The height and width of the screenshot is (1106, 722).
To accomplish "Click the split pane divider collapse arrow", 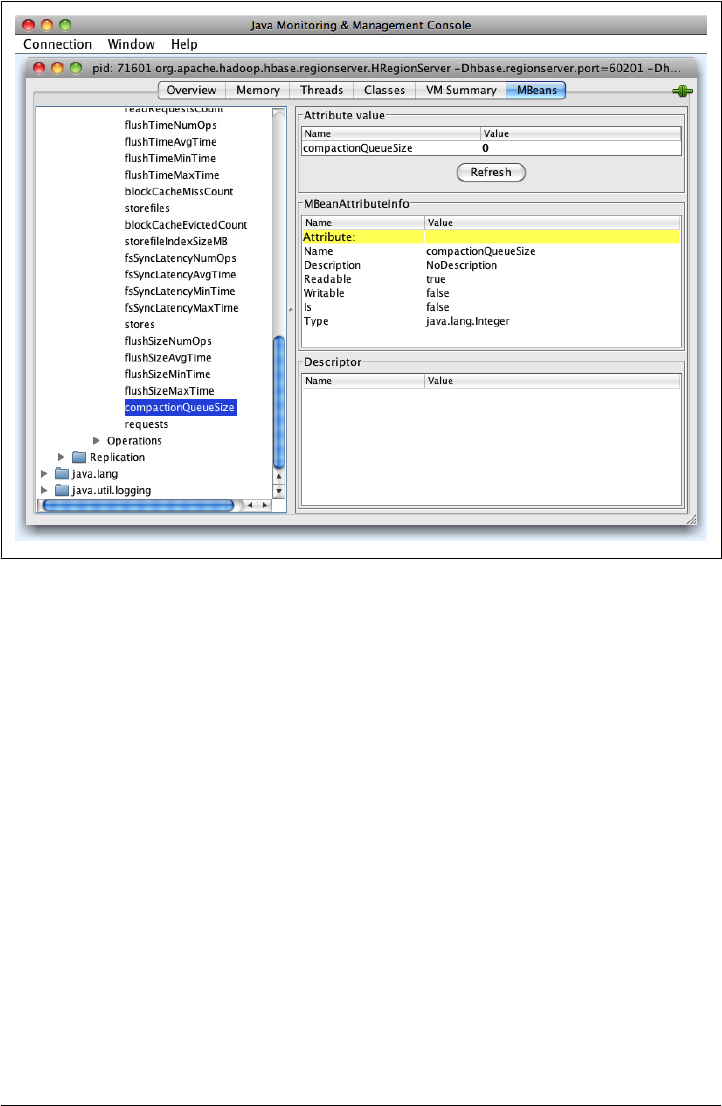I will [x=290, y=310].
